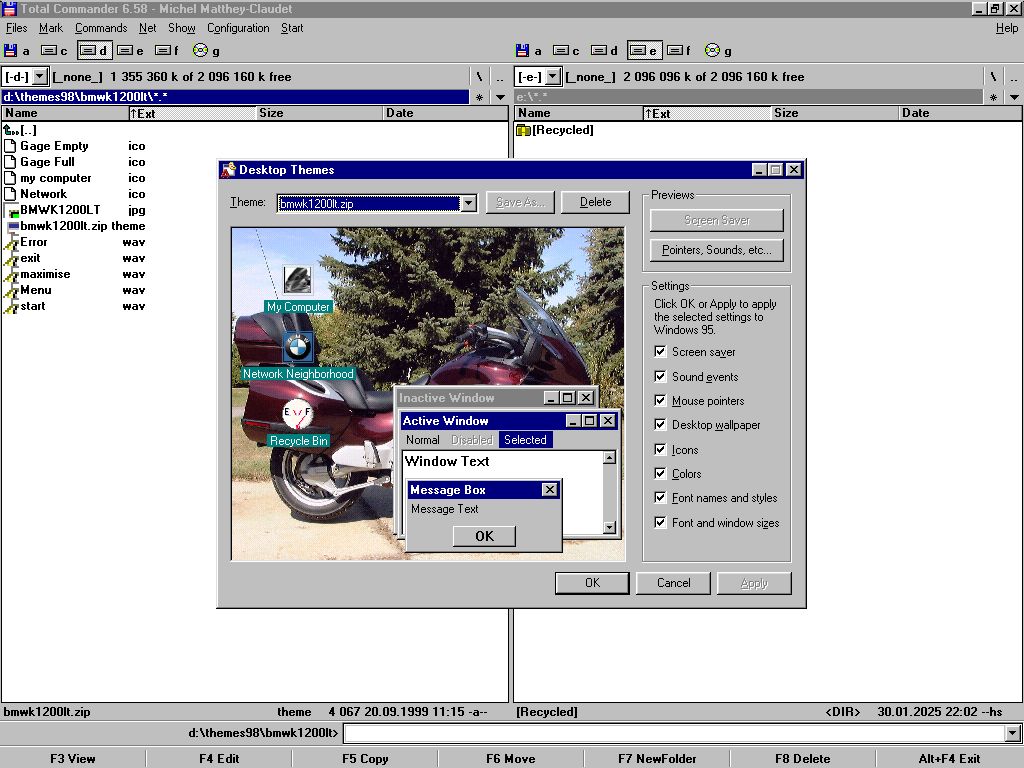
Task: Switch left panel to floppy drive a
Action: pos(11,50)
